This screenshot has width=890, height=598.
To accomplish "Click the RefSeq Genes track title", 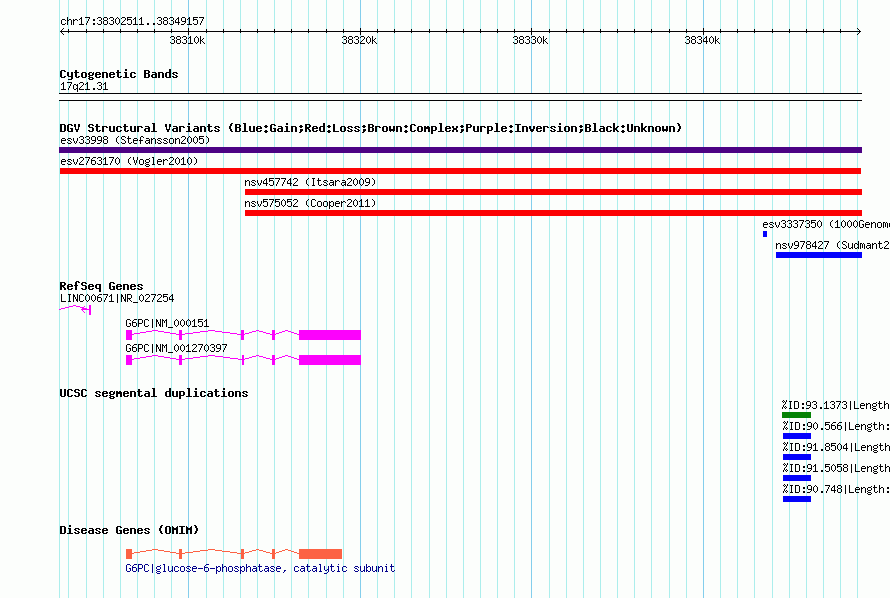I will click(x=101, y=286).
